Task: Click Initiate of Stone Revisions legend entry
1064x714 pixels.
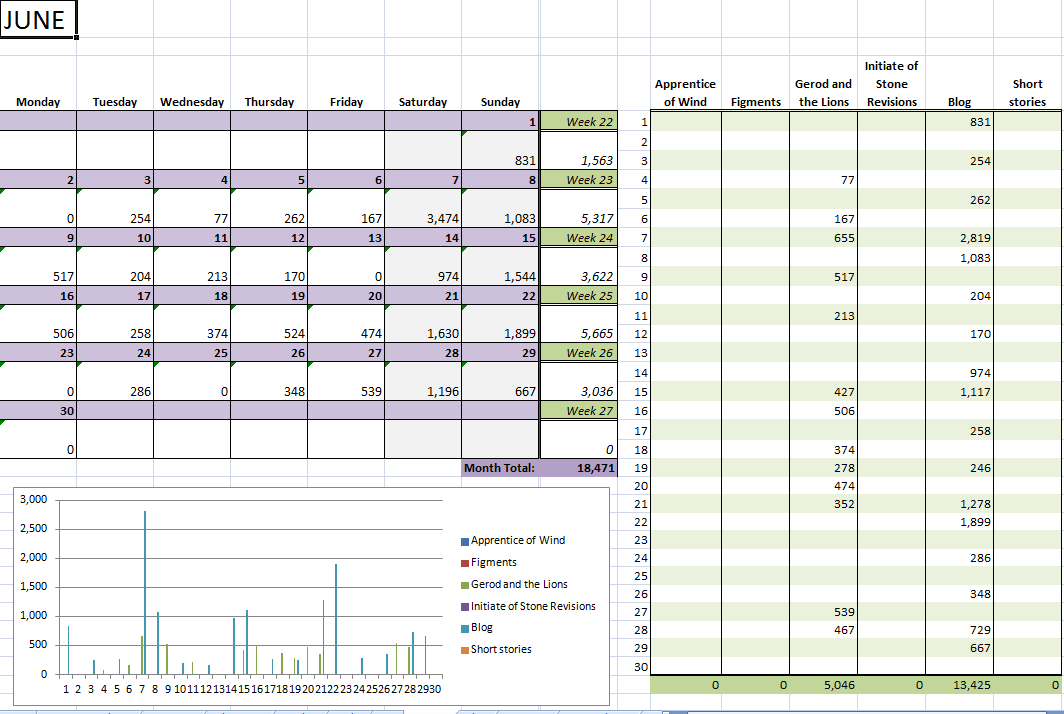Action: point(532,607)
